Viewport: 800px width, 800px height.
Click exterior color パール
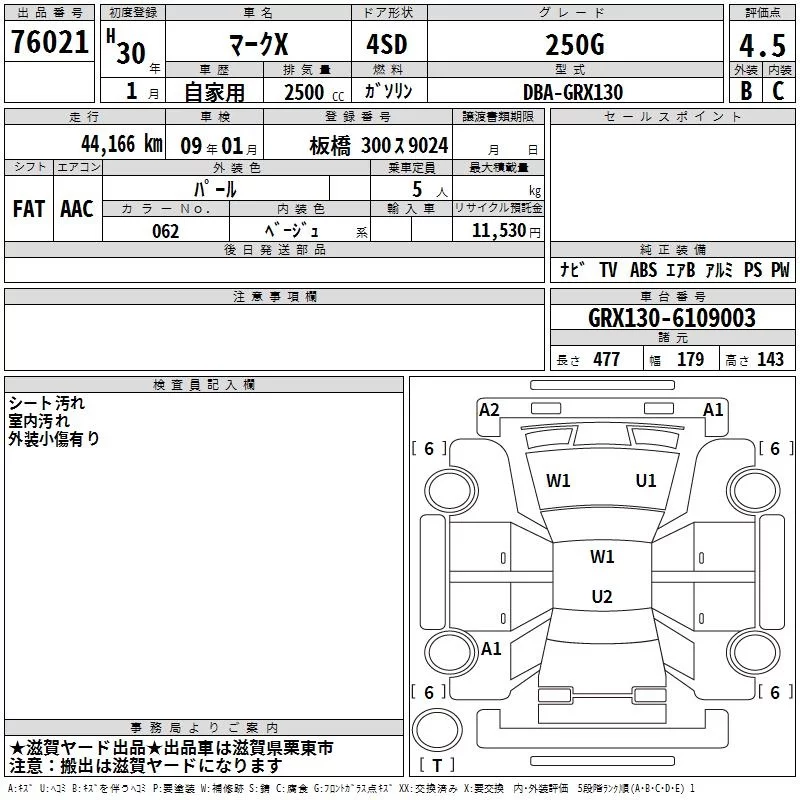pyautogui.click(x=215, y=189)
